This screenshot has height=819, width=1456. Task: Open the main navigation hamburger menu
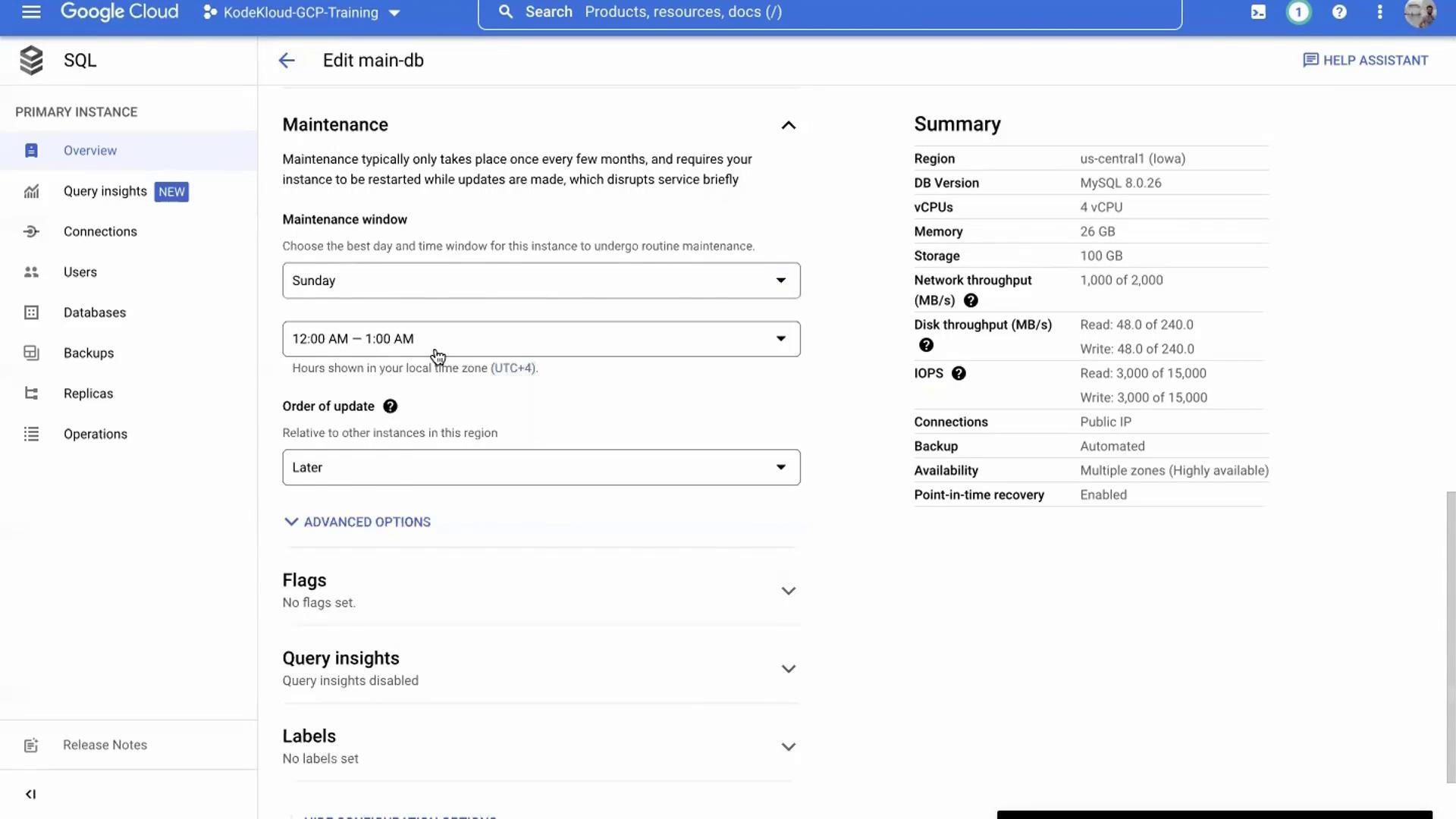[31, 12]
